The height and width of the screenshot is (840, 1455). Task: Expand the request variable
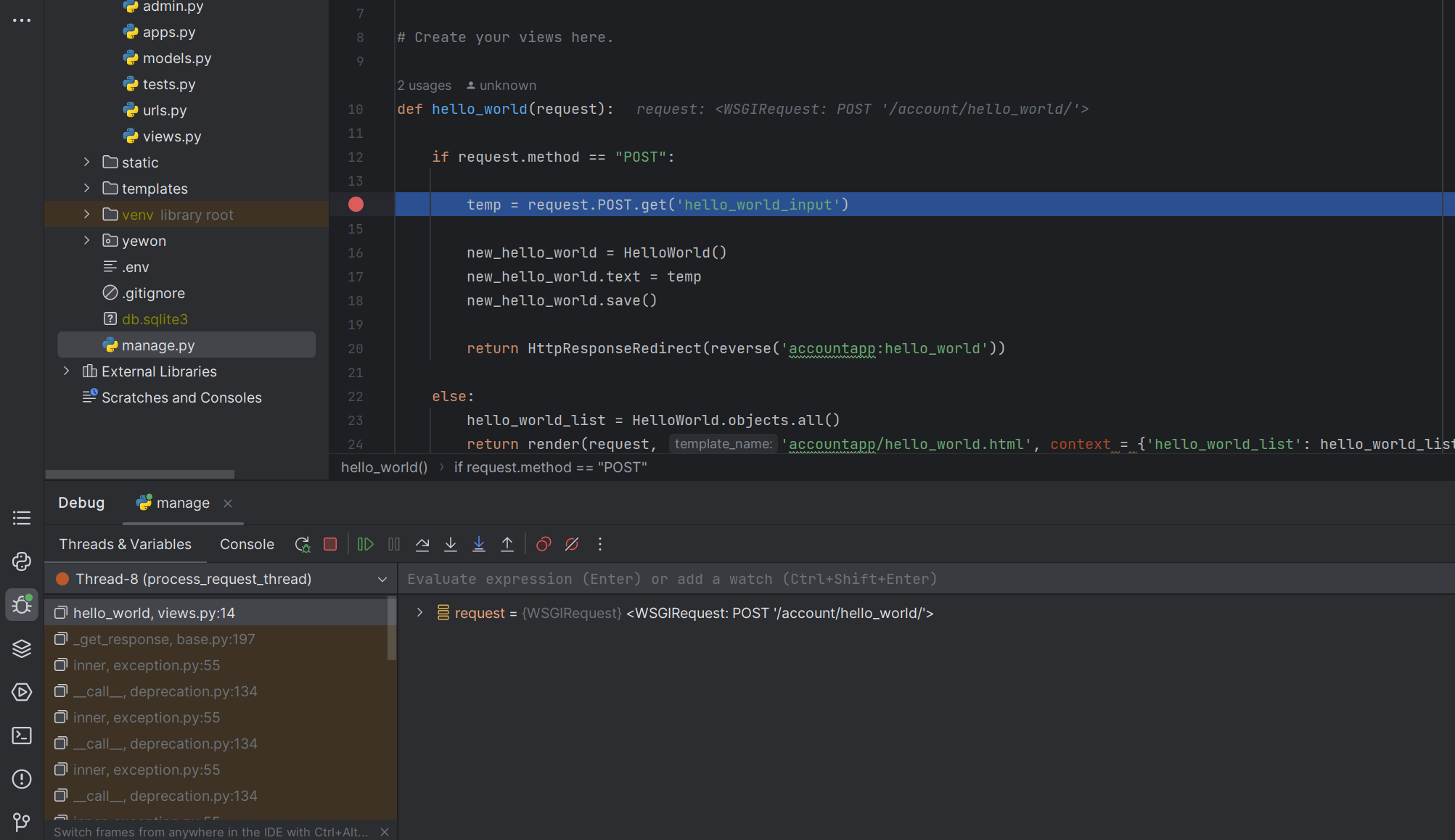[419, 613]
